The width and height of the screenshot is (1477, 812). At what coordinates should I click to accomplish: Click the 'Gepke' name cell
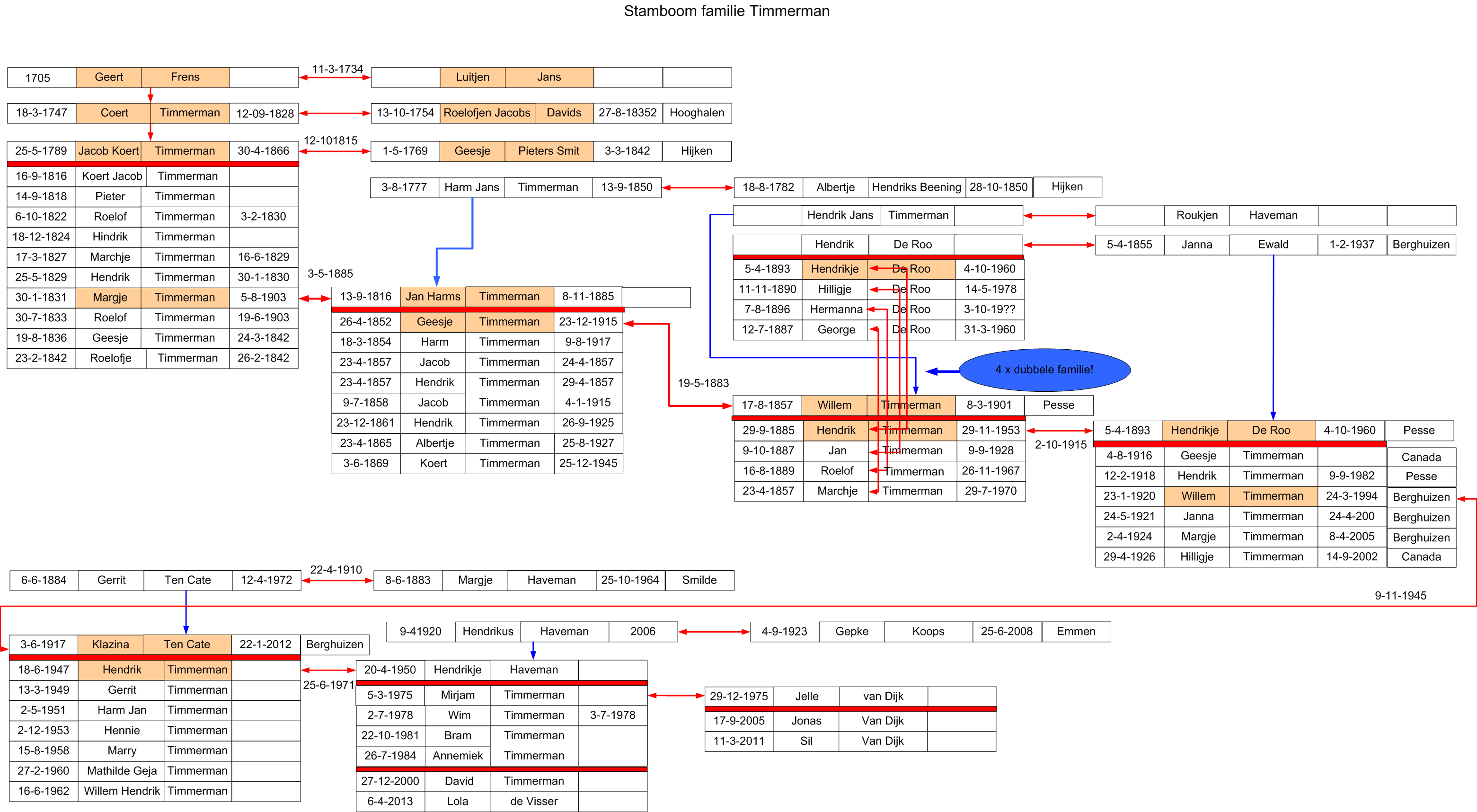pos(851,631)
